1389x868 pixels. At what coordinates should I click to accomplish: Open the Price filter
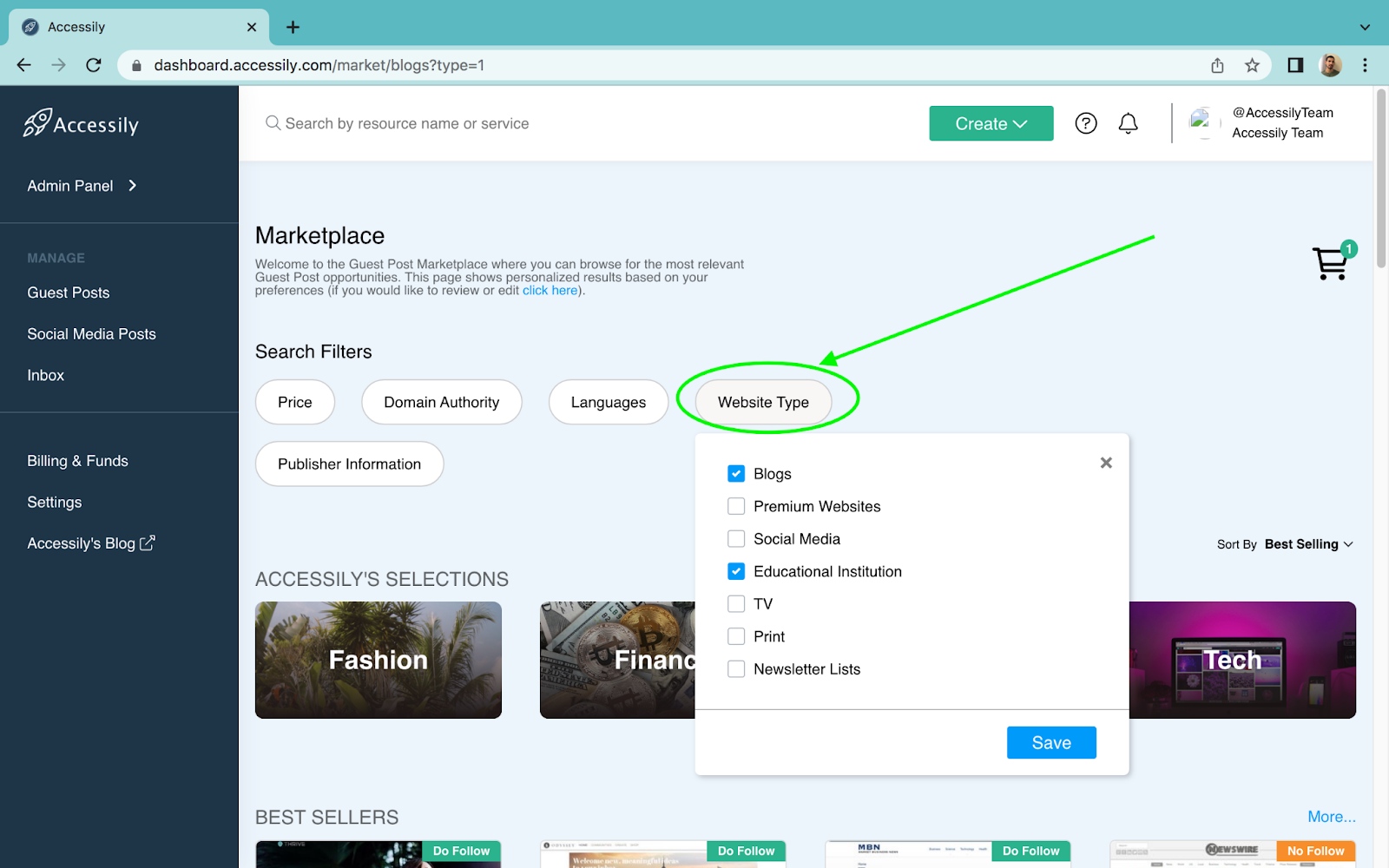pos(295,402)
